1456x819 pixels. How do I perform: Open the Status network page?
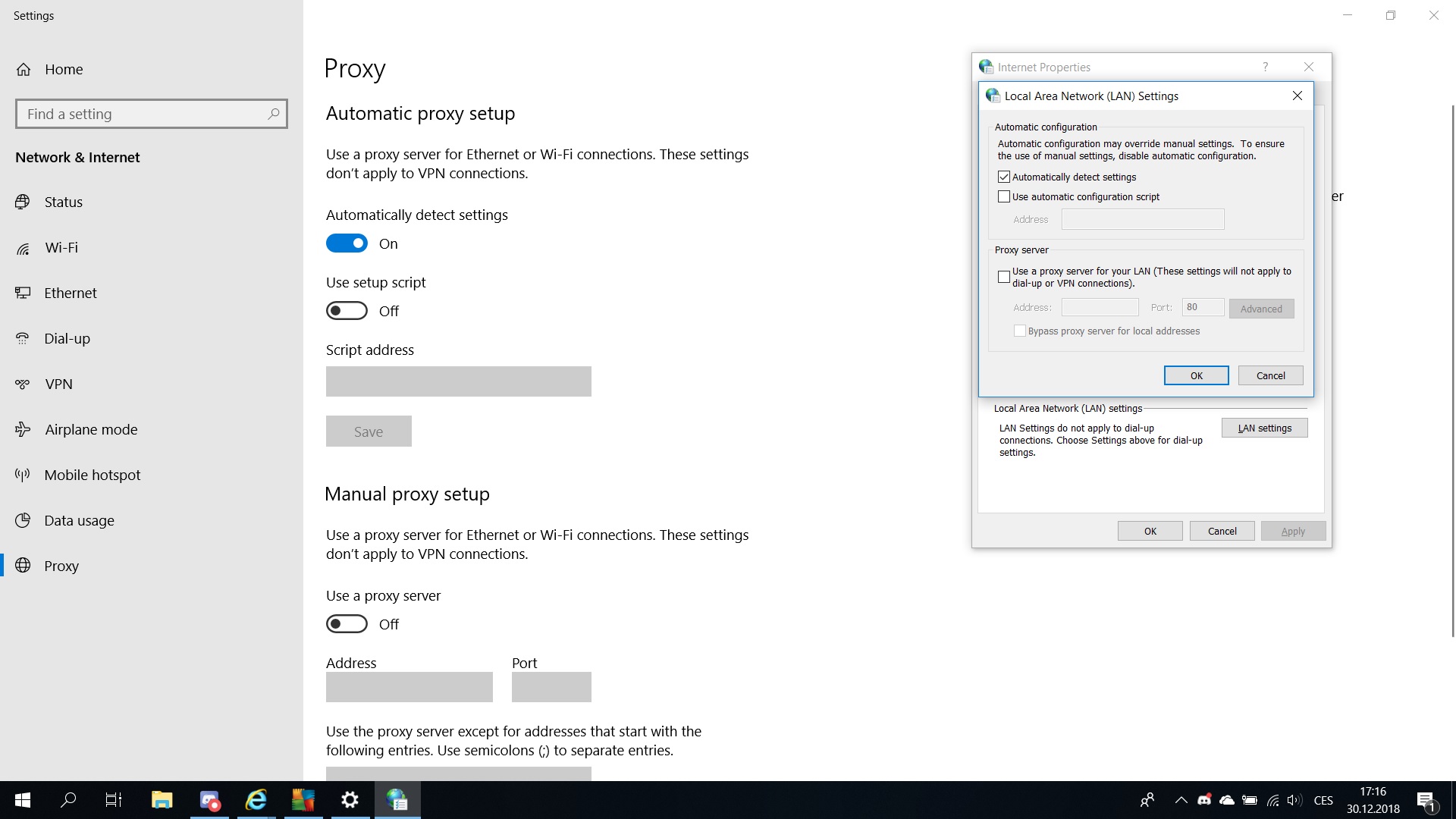(x=50, y=202)
